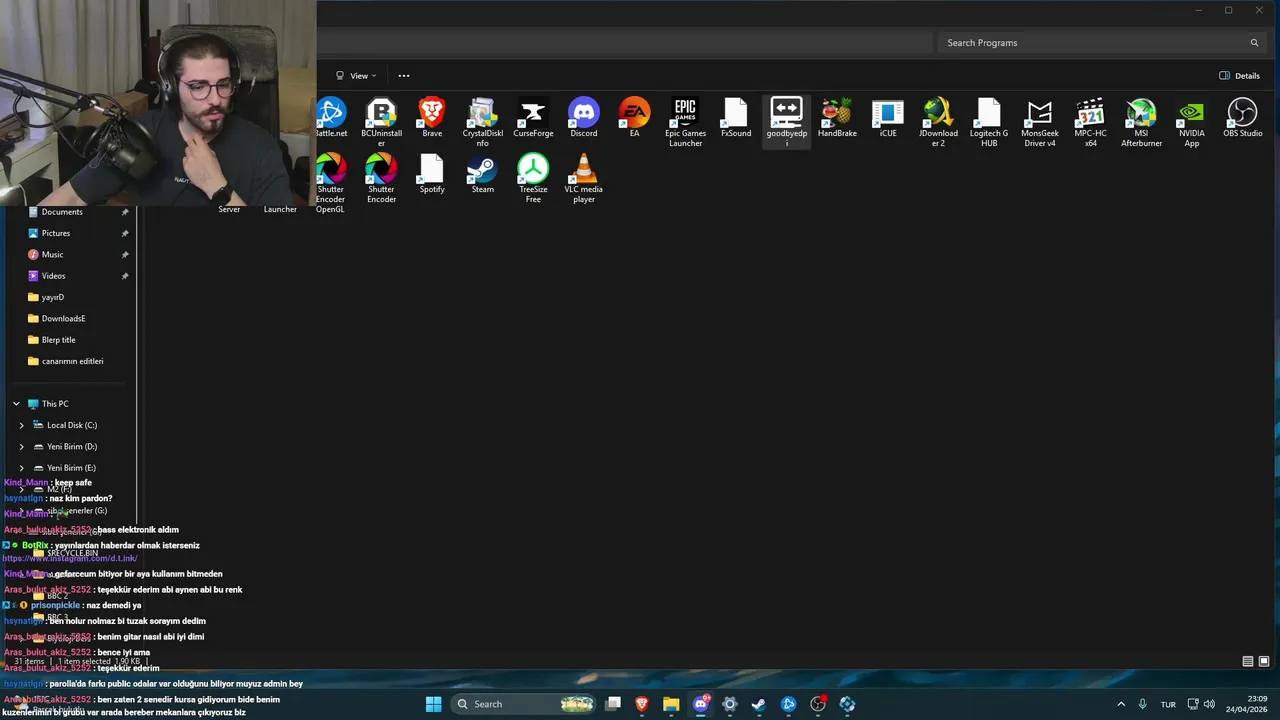Viewport: 1280px width, 720px height.
Task: Select Yeni Birim (D:) drive
Action: (x=72, y=447)
